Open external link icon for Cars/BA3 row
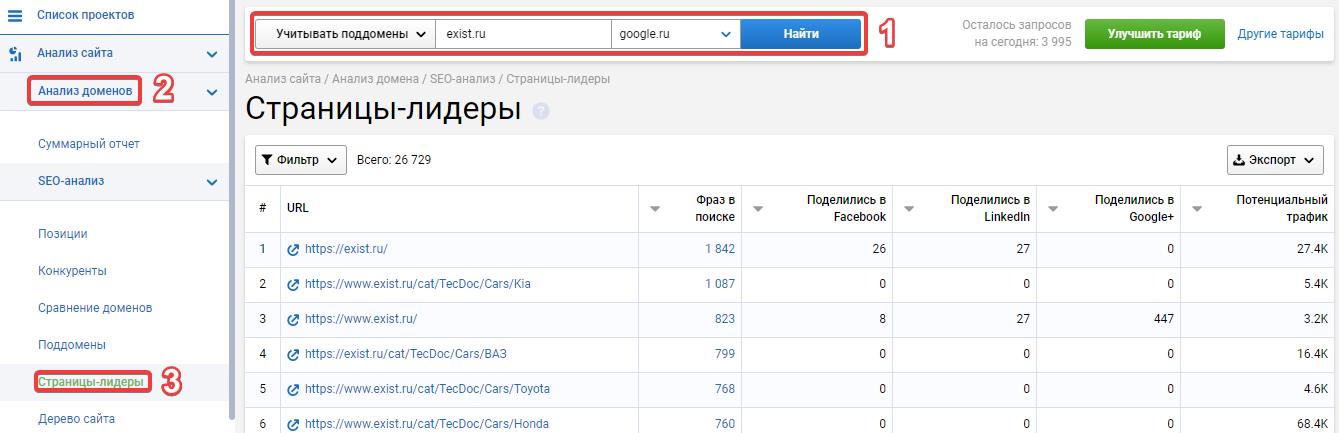Viewport: 1339px width, 433px height. tap(293, 354)
